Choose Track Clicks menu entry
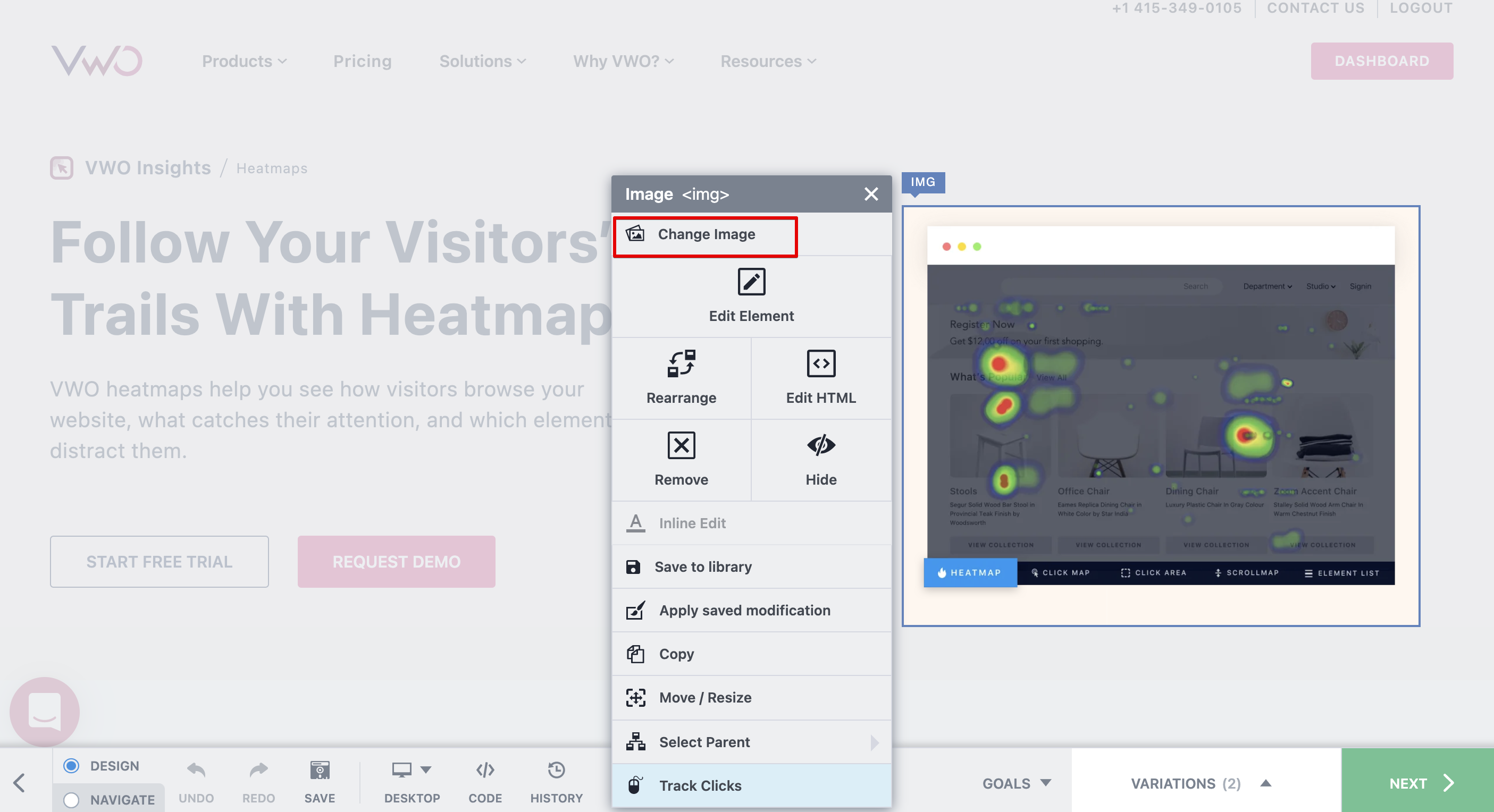 point(751,785)
